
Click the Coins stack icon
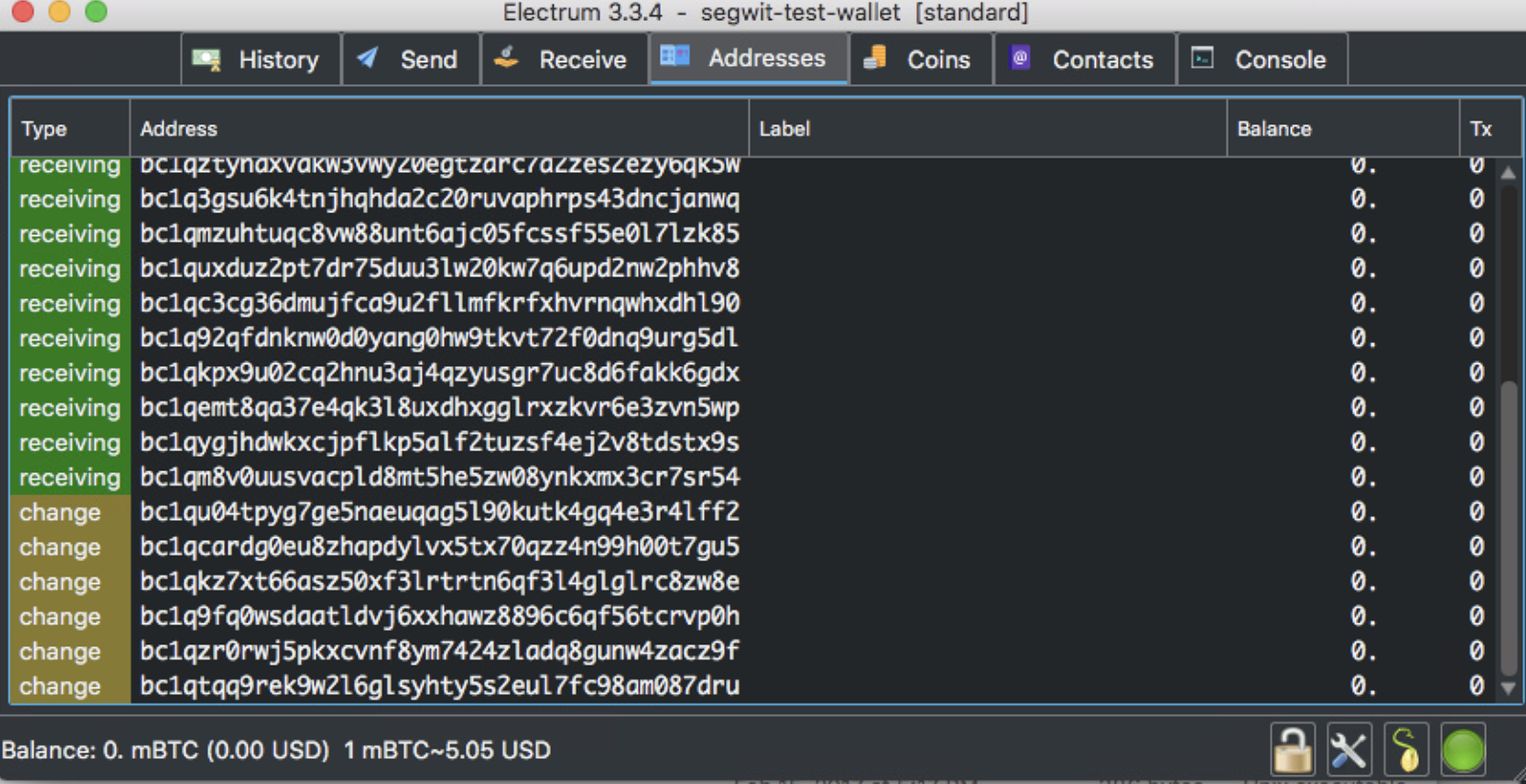[x=874, y=57]
